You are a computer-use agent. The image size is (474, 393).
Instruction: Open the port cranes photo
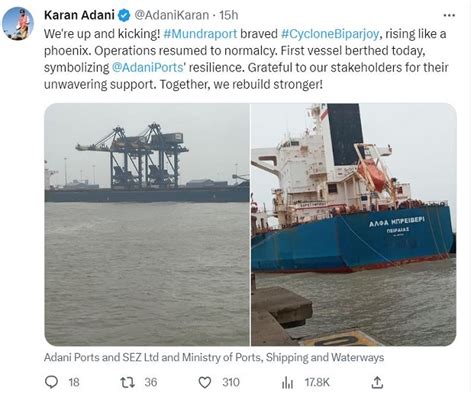[147, 224]
